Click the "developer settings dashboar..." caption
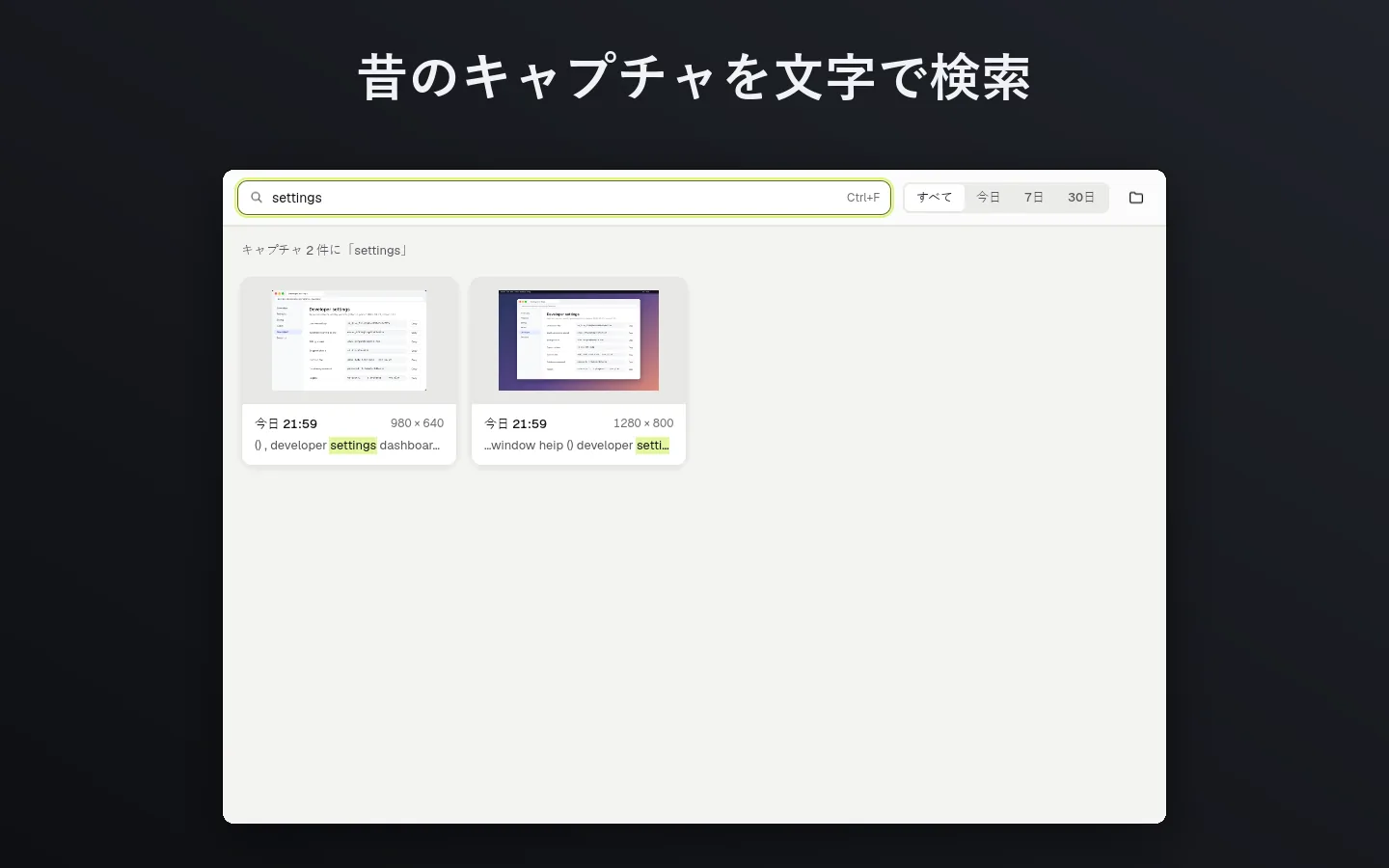The height and width of the screenshot is (868, 1389). pyautogui.click(x=347, y=446)
